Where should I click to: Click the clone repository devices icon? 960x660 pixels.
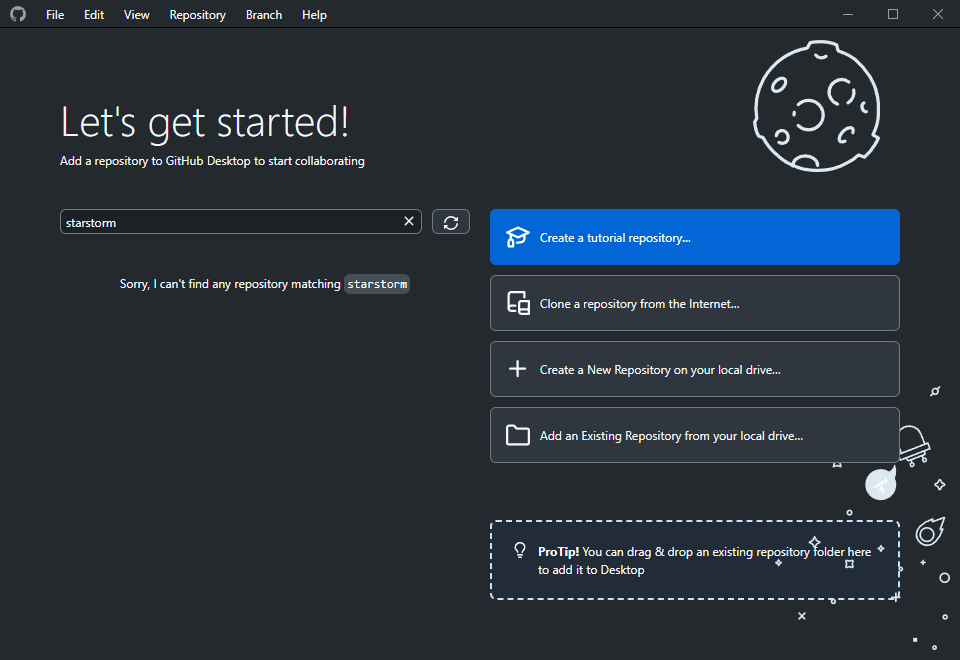(x=518, y=303)
